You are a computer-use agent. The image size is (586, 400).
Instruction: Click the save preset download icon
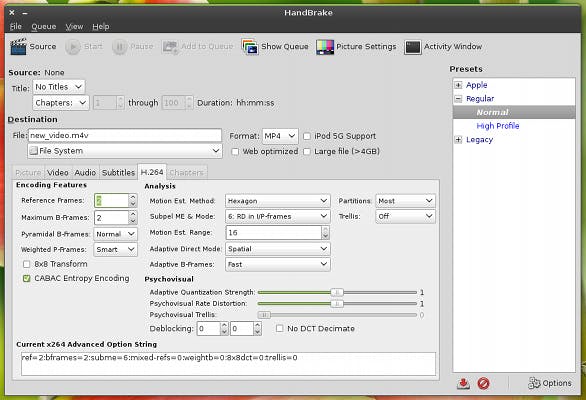point(463,383)
